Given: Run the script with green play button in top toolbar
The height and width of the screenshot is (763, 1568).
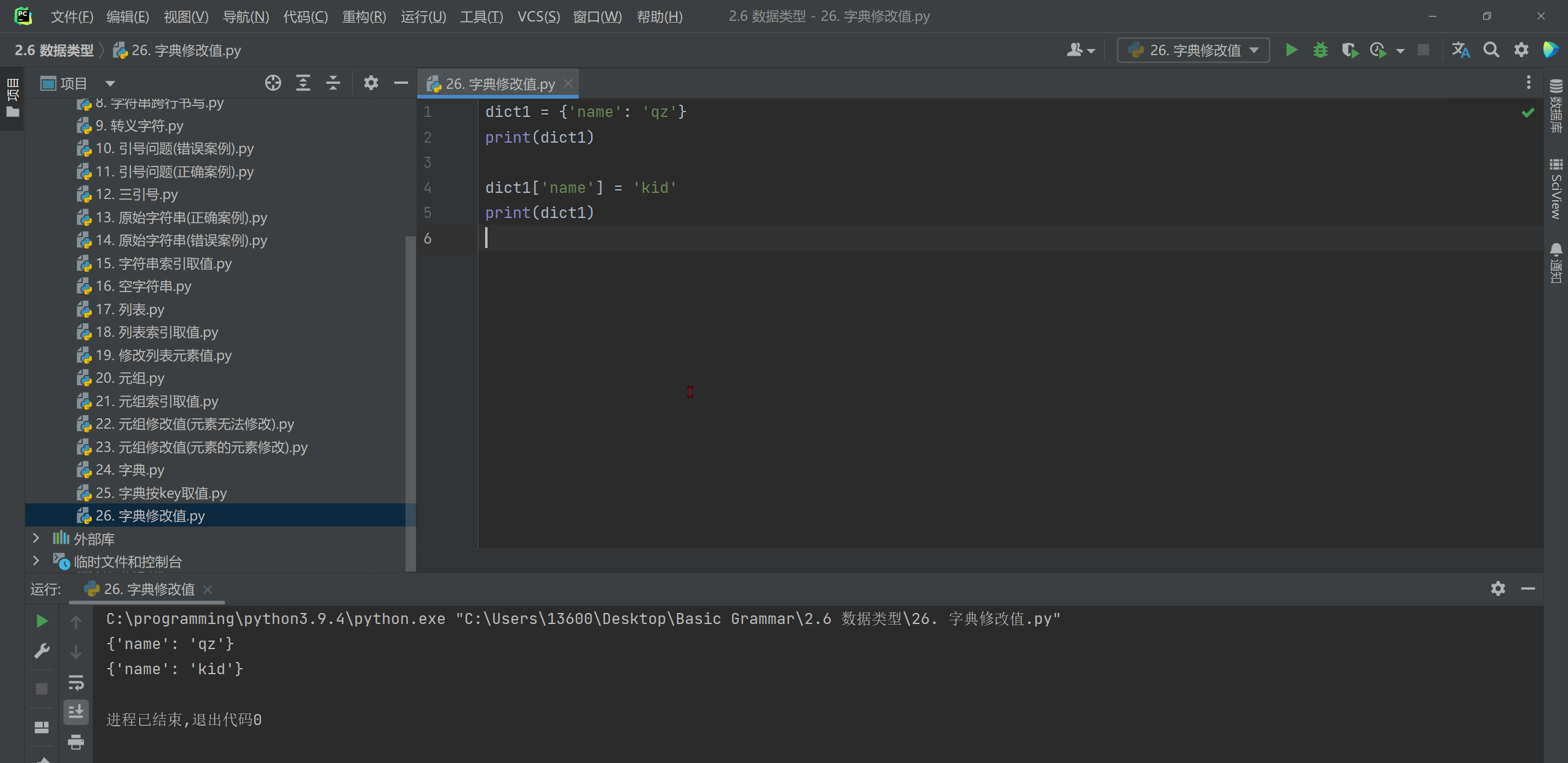Looking at the screenshot, I should [x=1291, y=50].
